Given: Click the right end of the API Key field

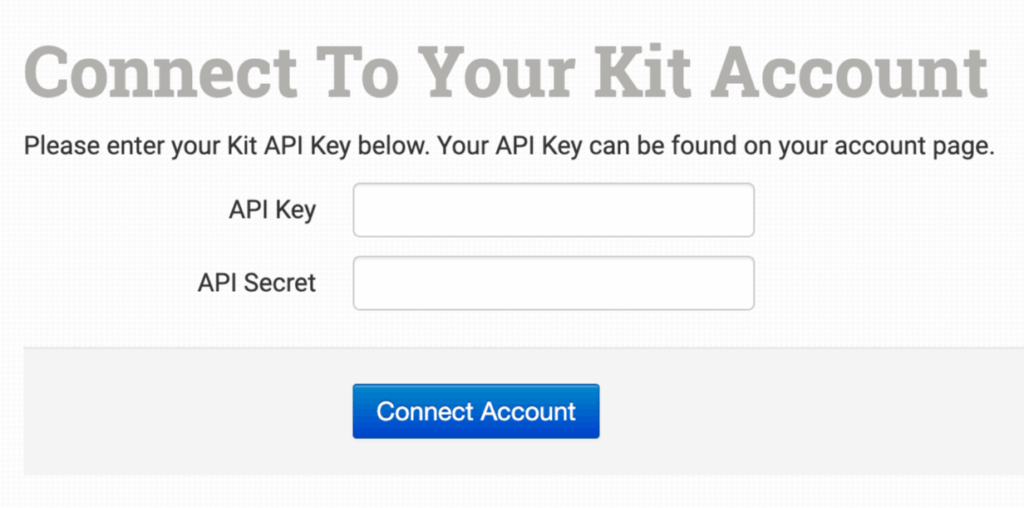Looking at the screenshot, I should click(735, 210).
